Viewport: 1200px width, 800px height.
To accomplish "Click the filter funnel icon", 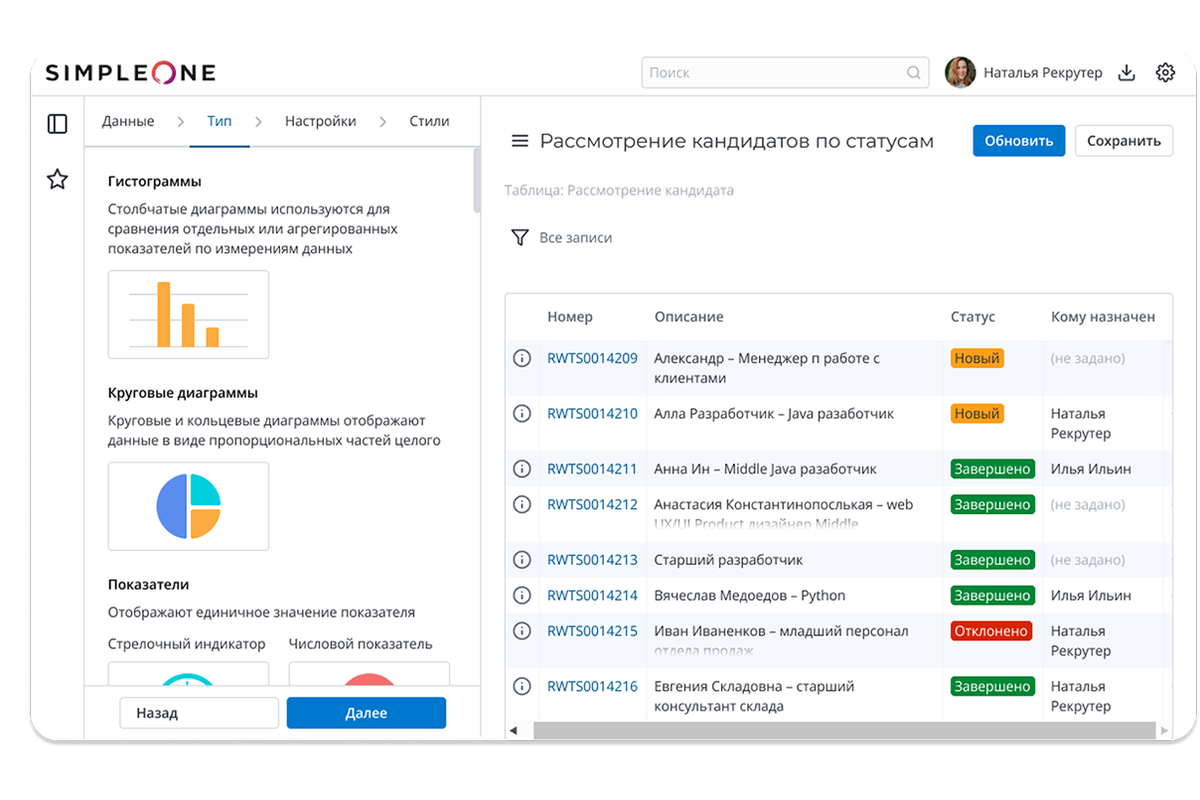I will [x=519, y=238].
